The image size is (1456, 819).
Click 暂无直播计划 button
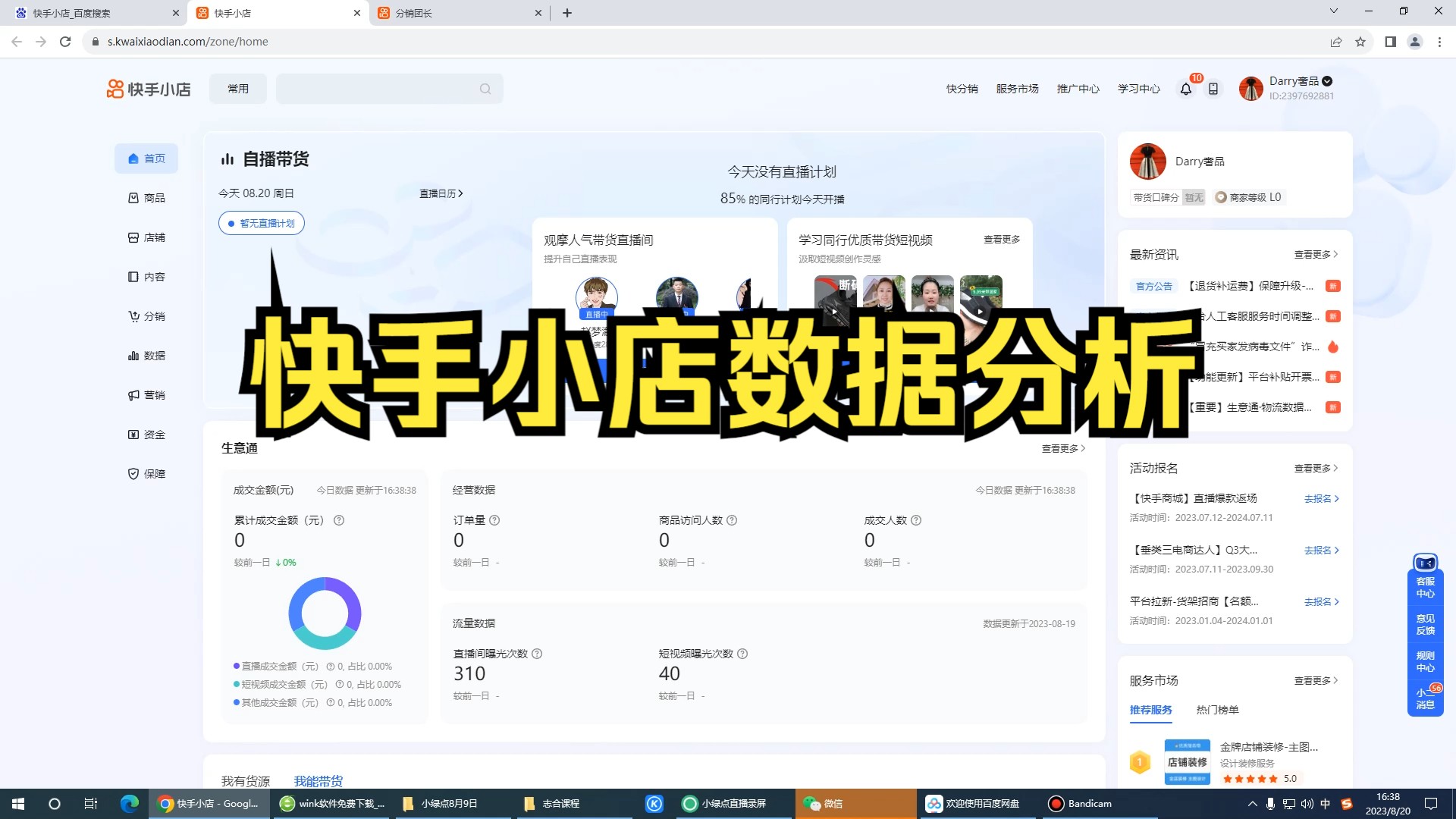[262, 223]
